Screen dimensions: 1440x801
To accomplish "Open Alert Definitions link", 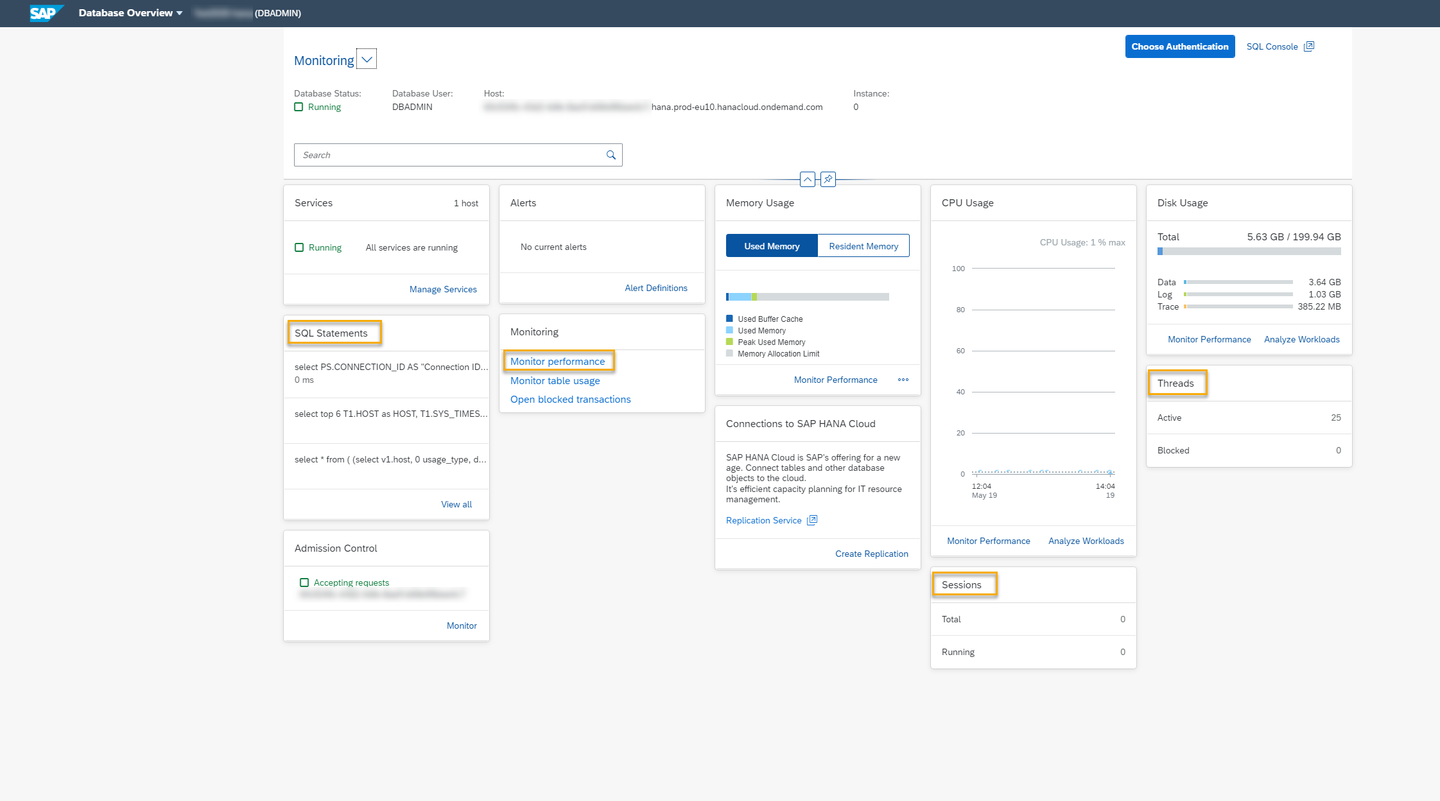I will (656, 288).
